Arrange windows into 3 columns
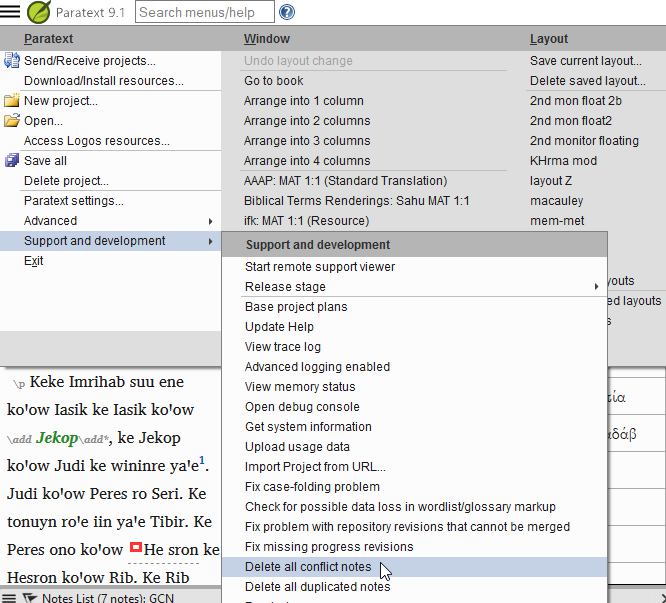The height and width of the screenshot is (603, 666). (307, 141)
